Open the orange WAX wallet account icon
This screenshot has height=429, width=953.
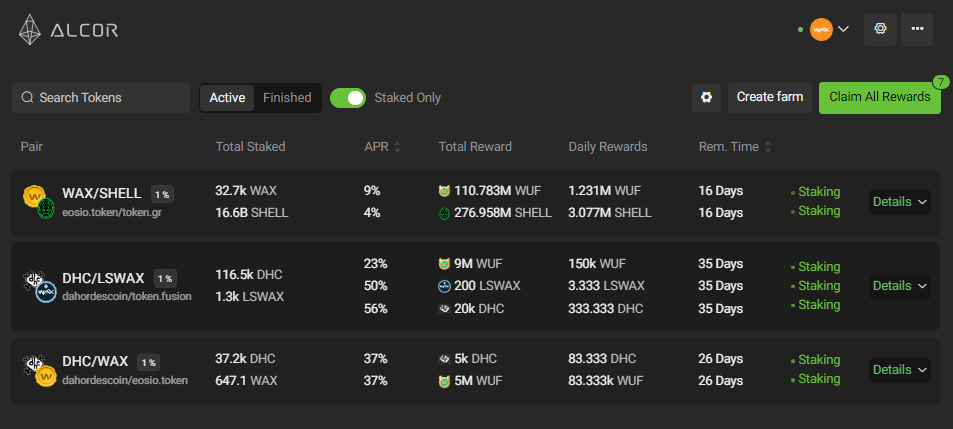(821, 29)
